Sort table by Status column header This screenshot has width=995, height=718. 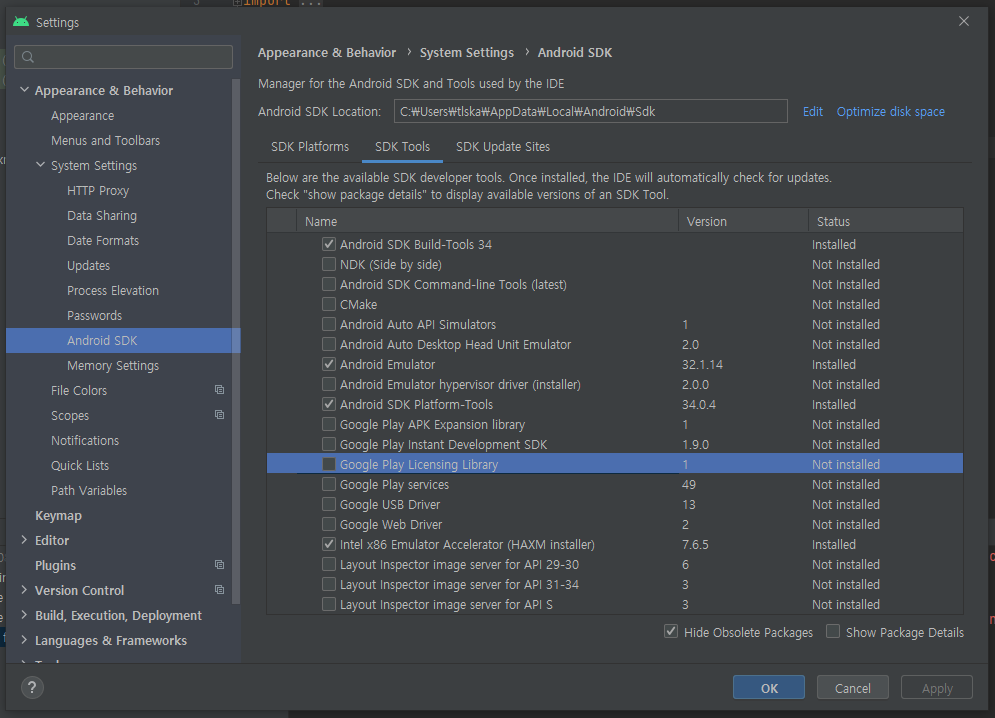coord(886,221)
